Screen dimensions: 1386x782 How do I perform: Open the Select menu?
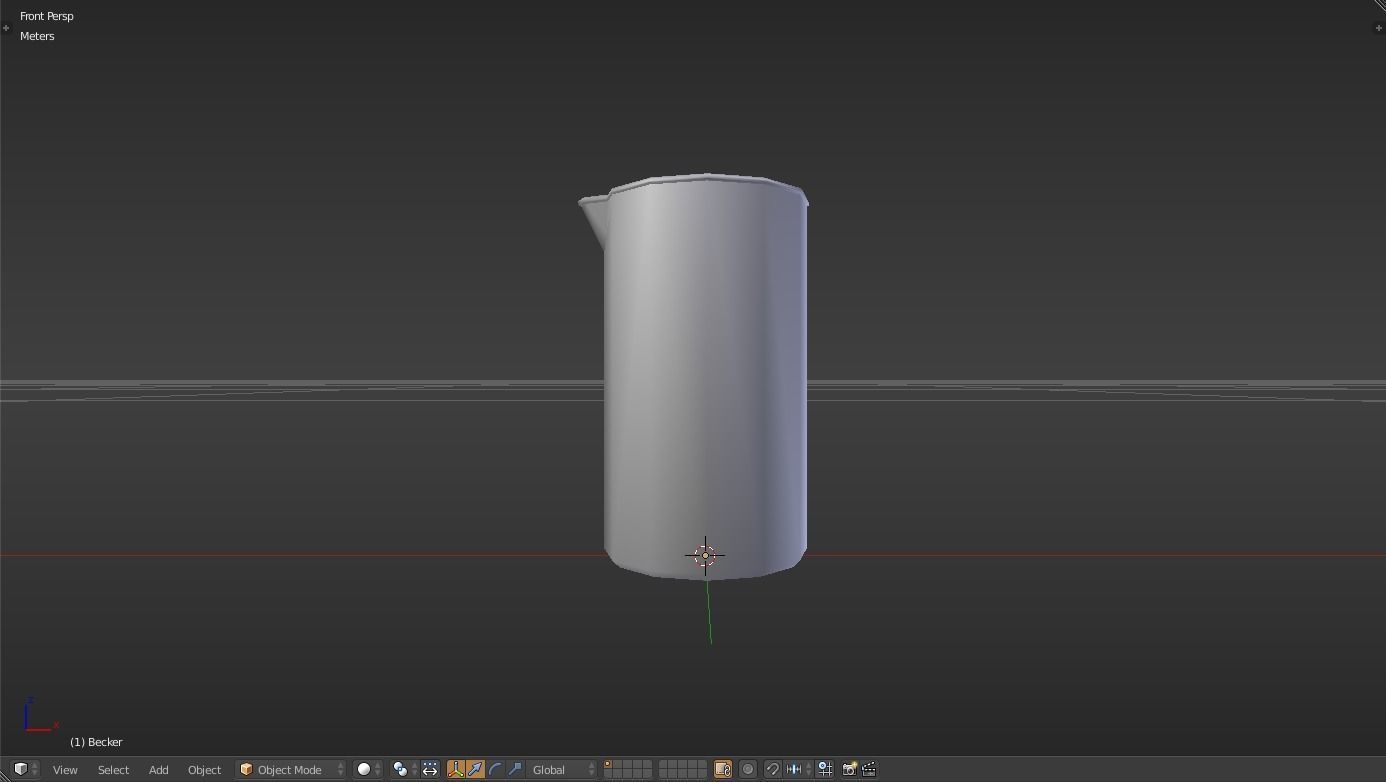click(113, 769)
